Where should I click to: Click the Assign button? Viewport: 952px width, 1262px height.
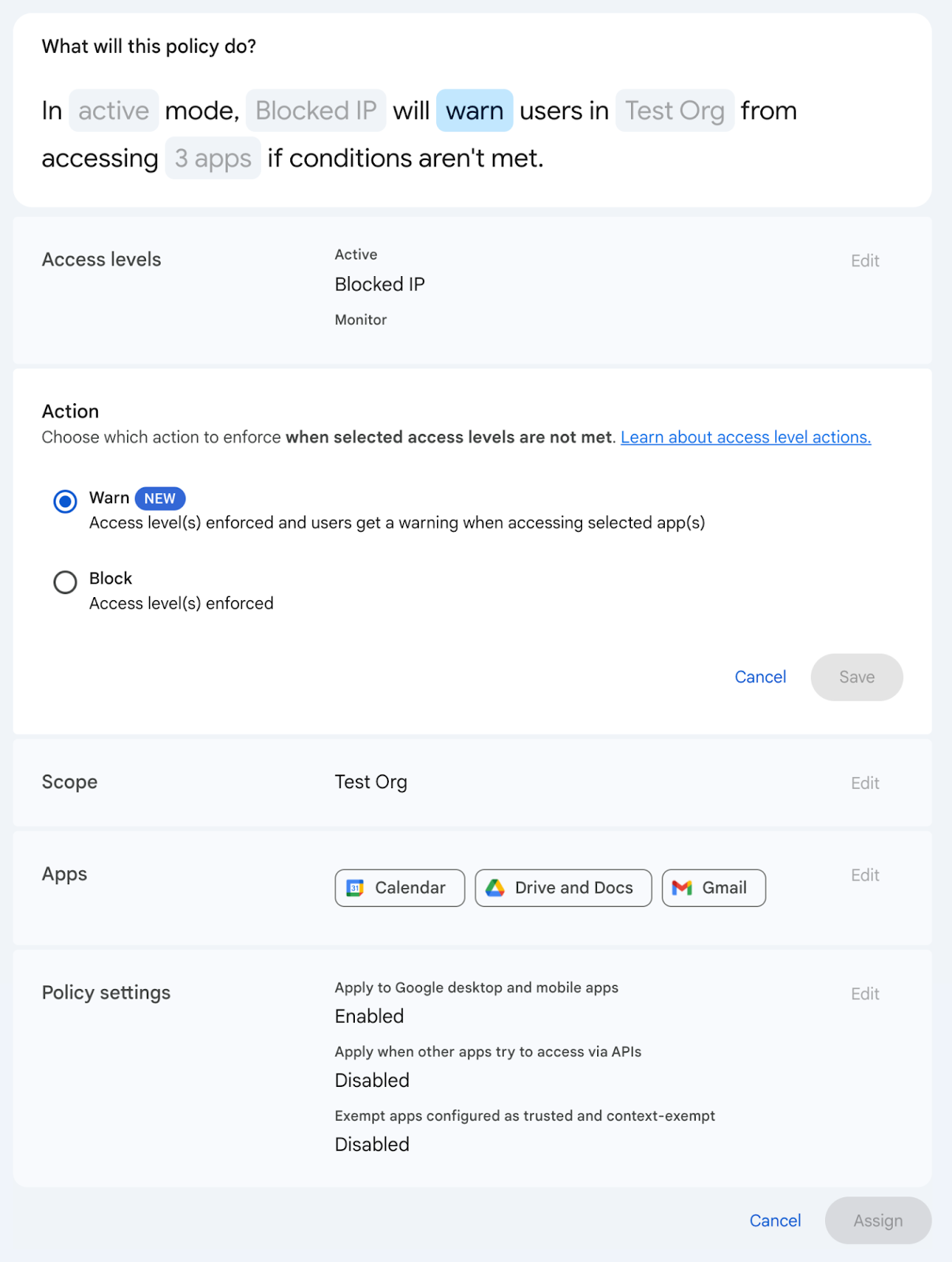click(878, 1220)
